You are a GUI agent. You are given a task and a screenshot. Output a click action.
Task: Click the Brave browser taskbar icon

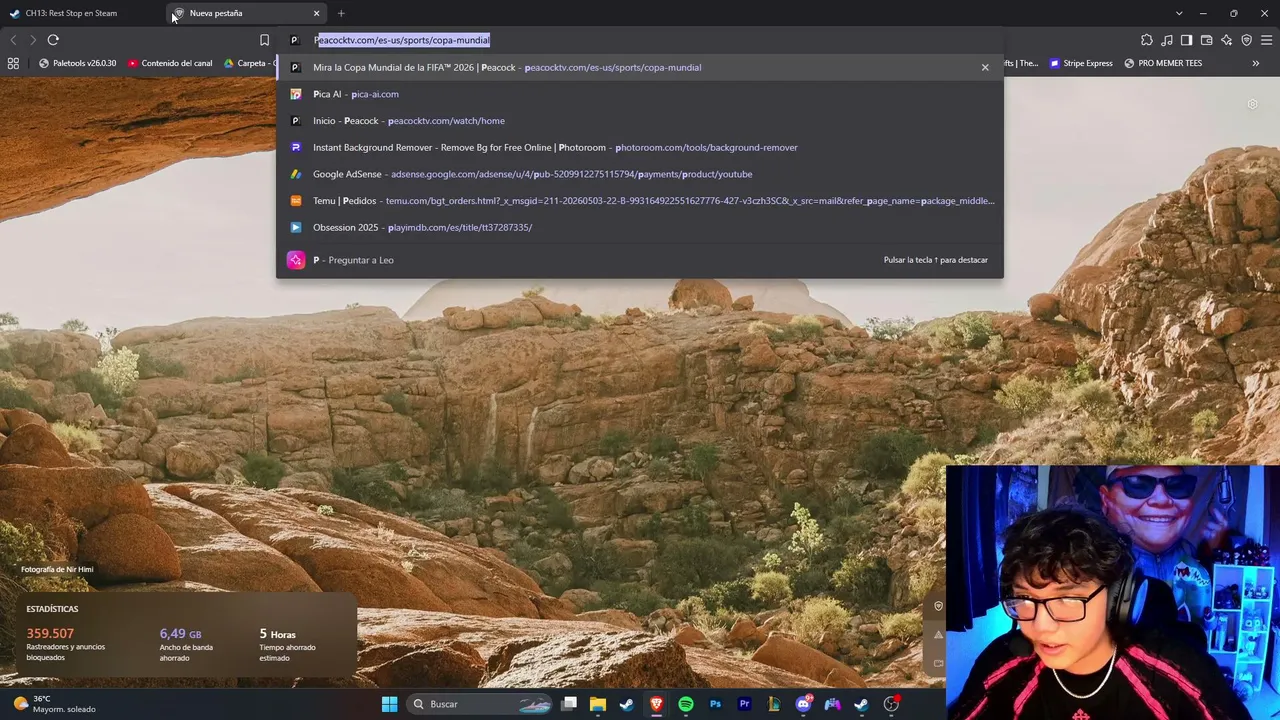(x=656, y=704)
